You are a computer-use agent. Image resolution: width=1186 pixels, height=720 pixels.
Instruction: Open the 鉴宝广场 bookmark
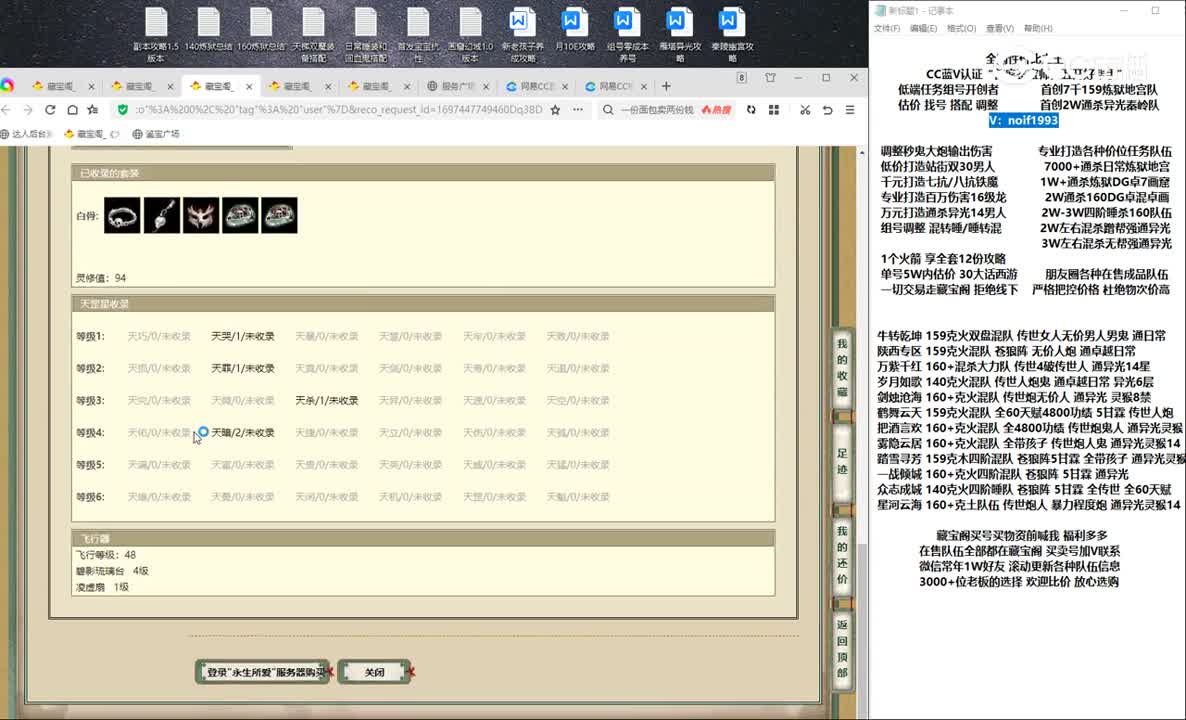tap(156, 134)
